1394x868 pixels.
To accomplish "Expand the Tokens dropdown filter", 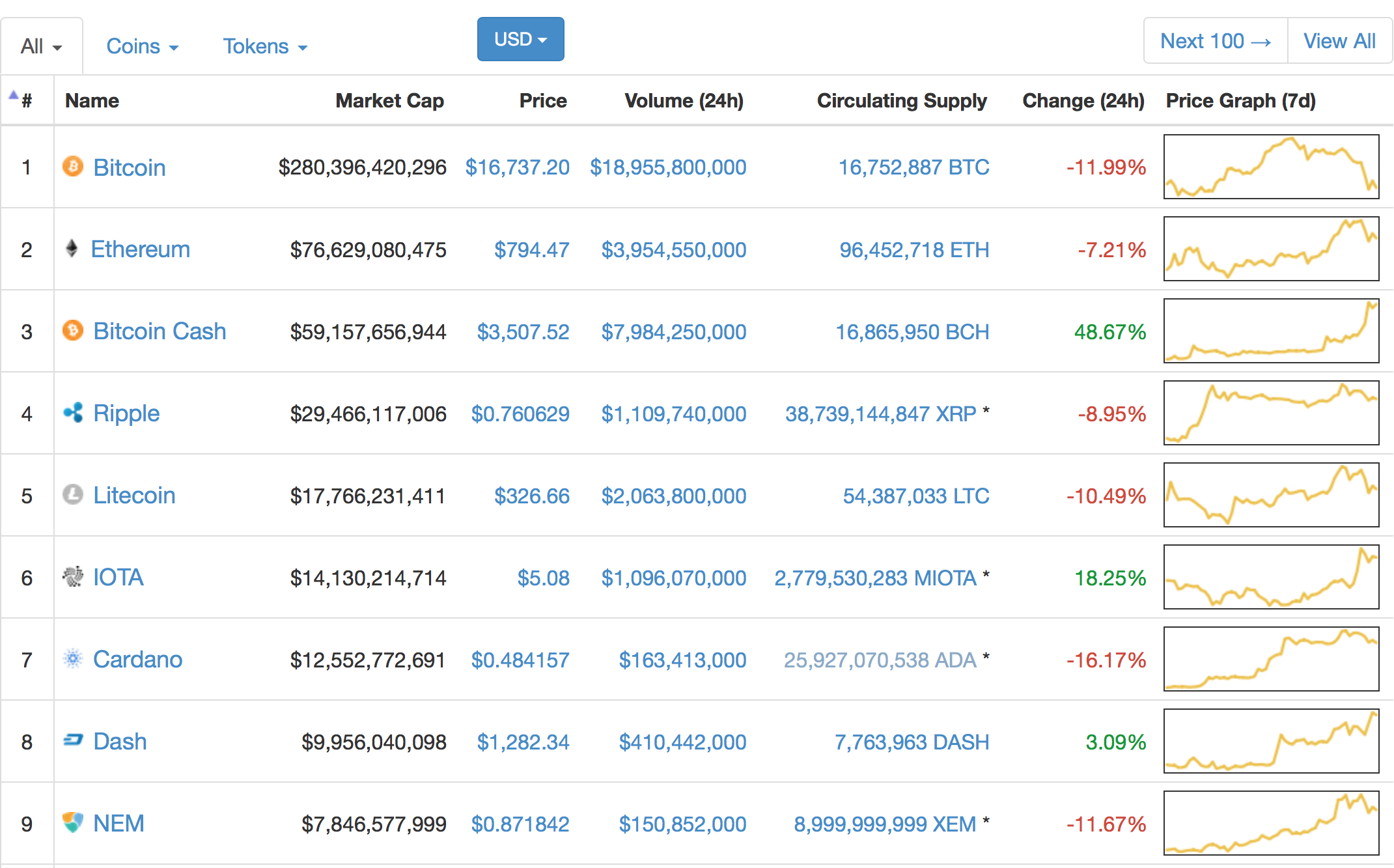I will click(265, 46).
